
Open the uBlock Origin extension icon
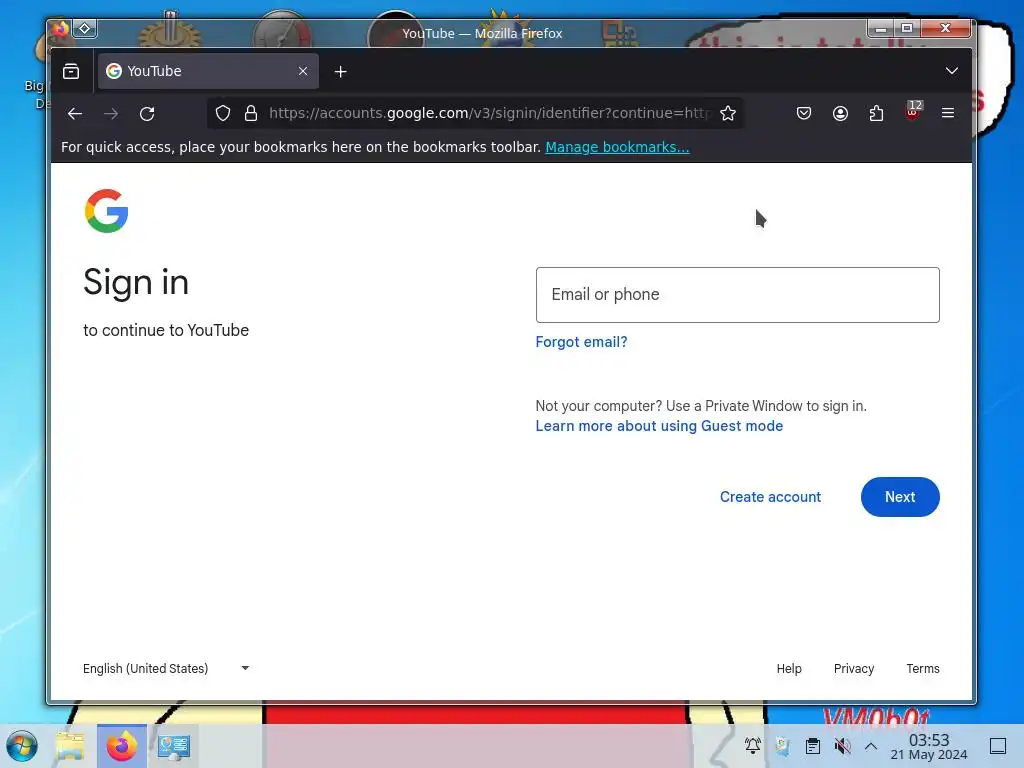(913, 111)
